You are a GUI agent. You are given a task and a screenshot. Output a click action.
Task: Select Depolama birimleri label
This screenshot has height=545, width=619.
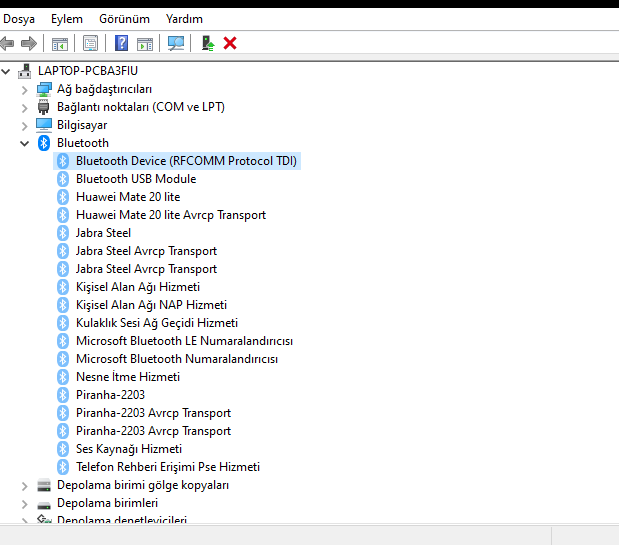[x=107, y=503]
